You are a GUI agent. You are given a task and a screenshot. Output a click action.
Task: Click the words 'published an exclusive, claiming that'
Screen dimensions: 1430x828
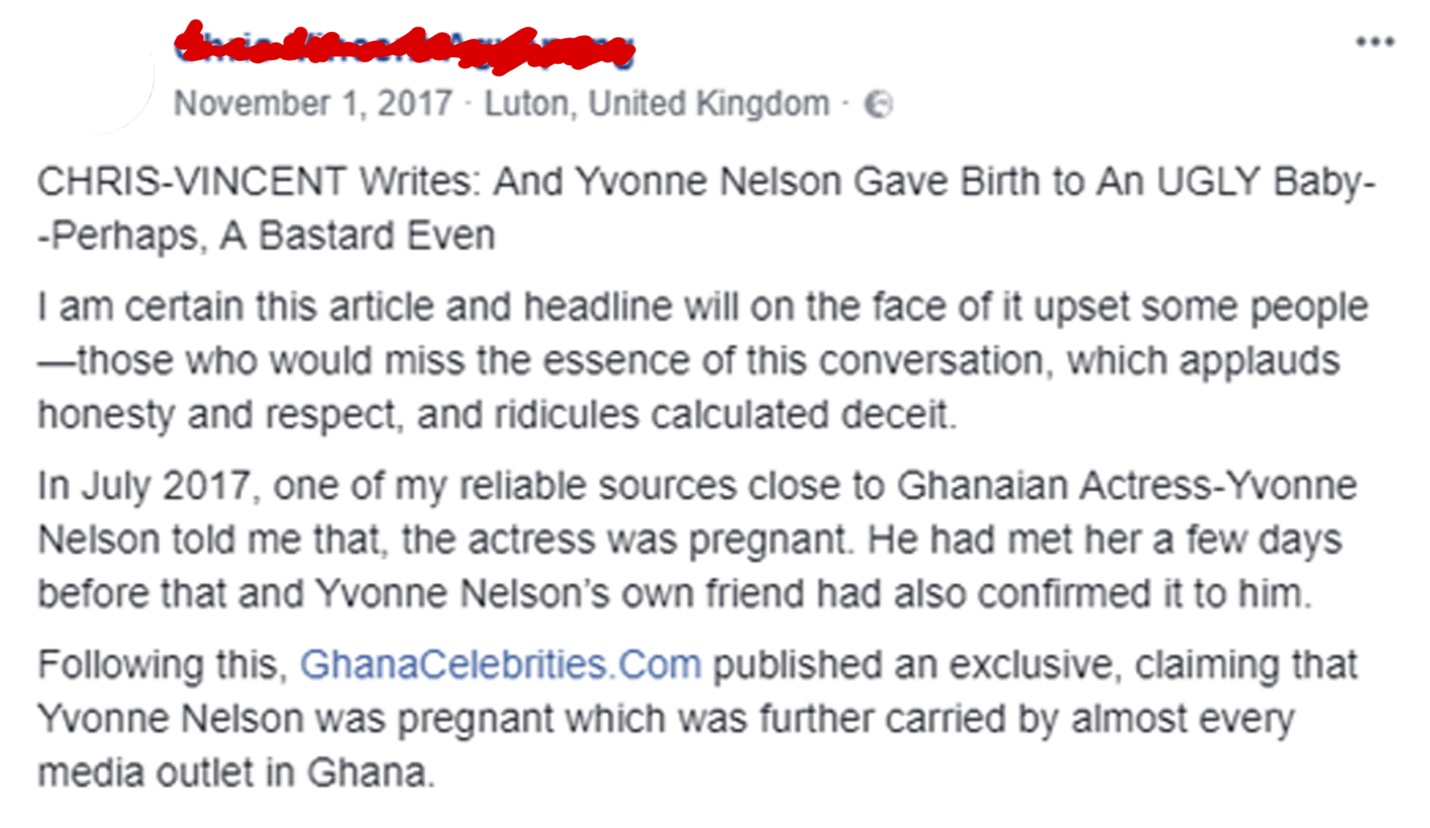click(x=1035, y=664)
